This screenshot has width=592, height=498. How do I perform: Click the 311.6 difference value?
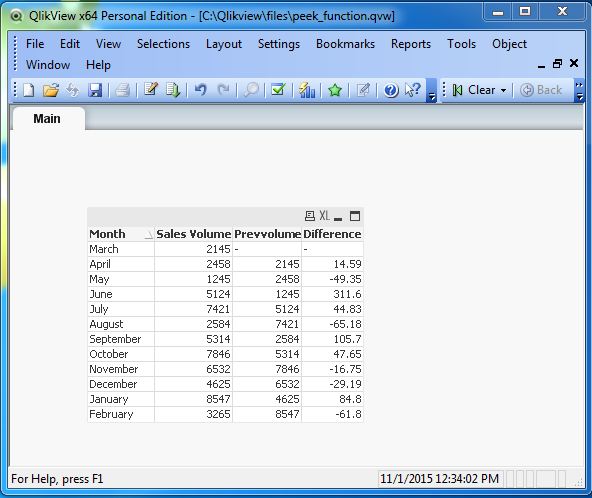(x=347, y=294)
